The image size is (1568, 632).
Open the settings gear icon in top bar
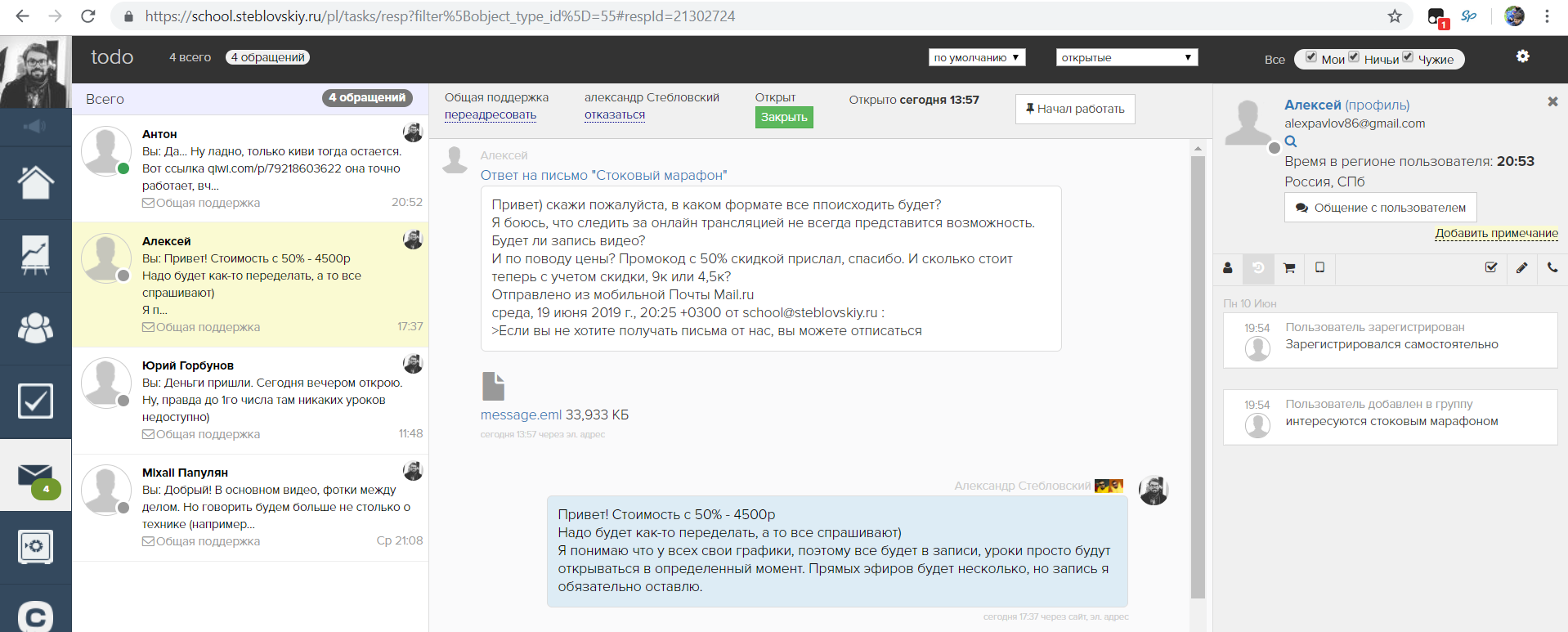tap(1522, 56)
